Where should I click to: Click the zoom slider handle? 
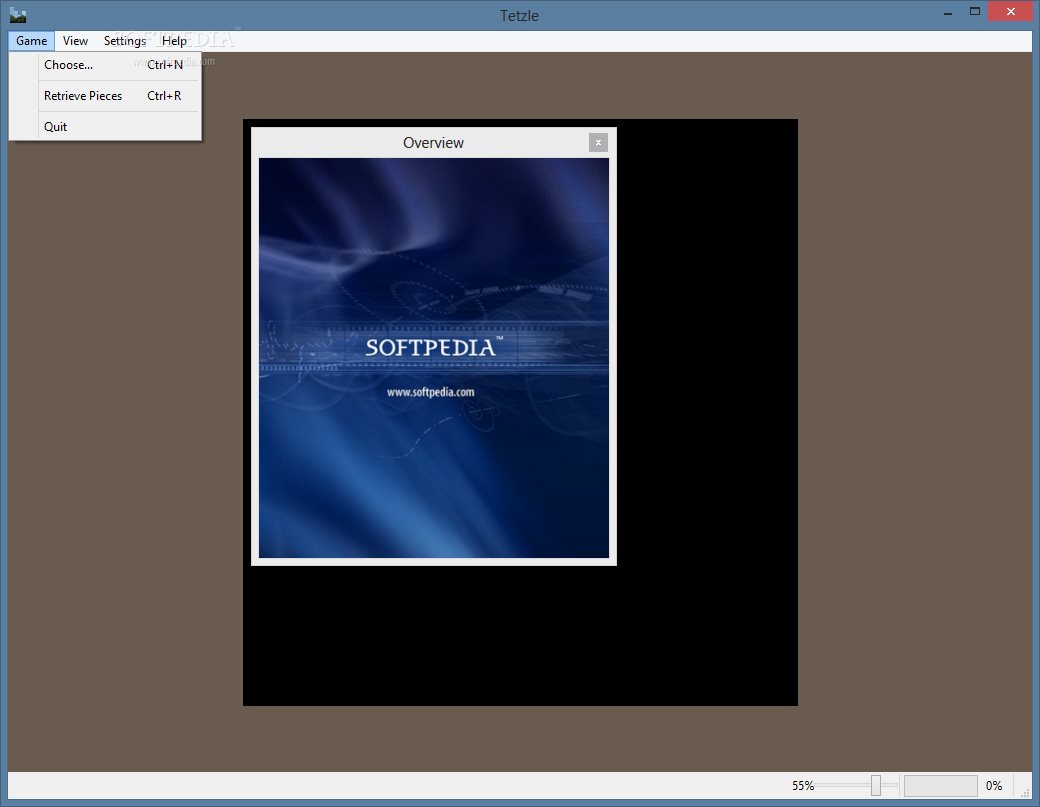coord(876,785)
